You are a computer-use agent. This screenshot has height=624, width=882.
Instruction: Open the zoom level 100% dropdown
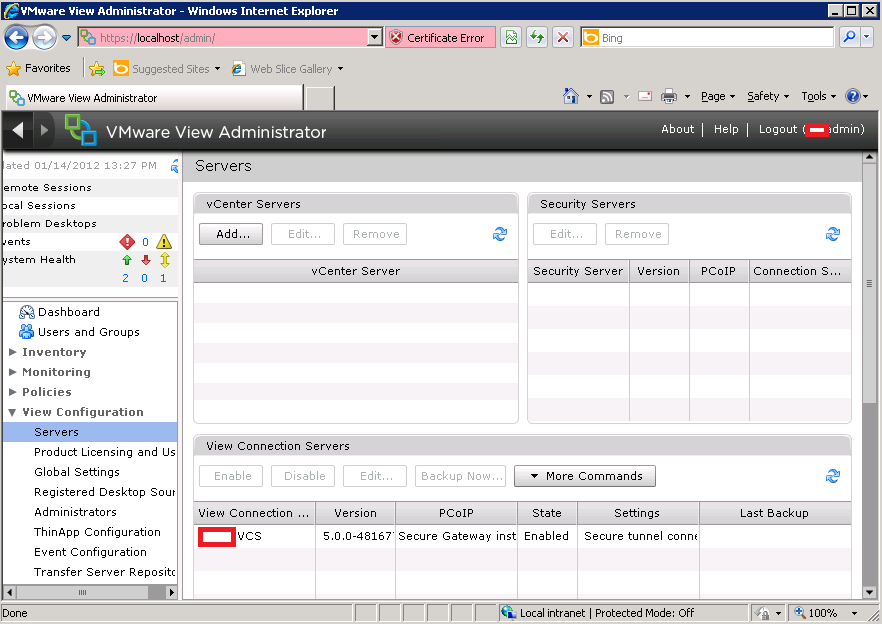(x=854, y=613)
